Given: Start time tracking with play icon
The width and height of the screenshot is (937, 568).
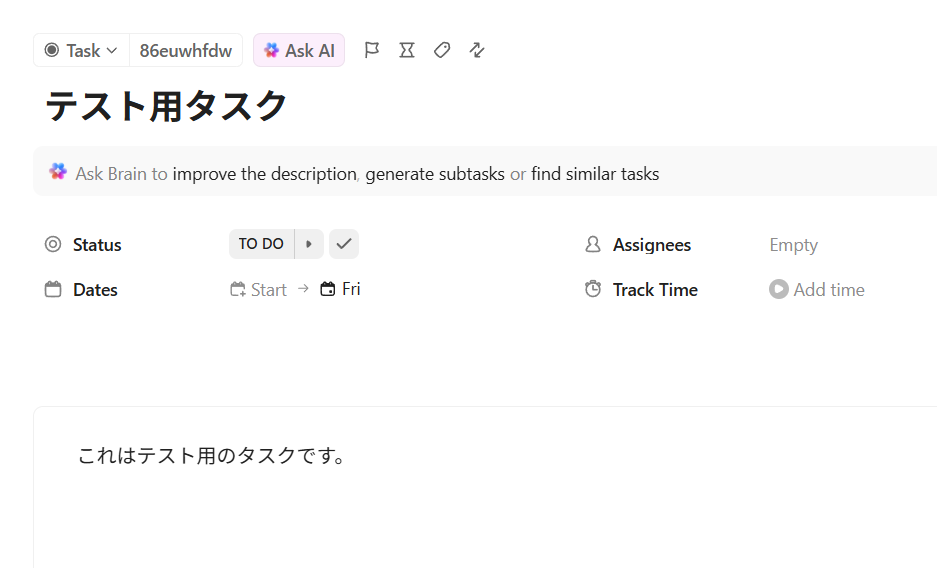Looking at the screenshot, I should point(779,289).
